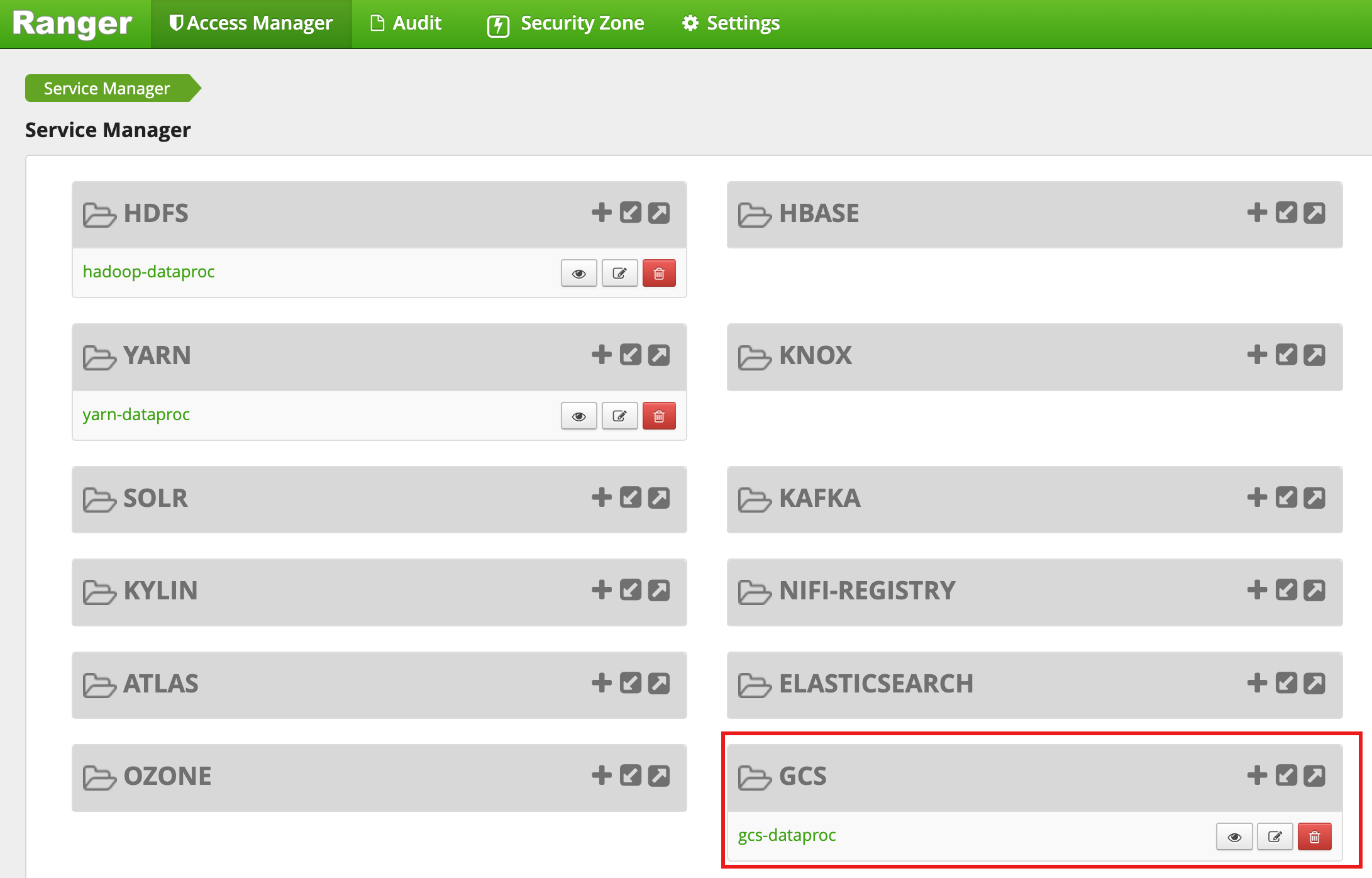Viewport: 1372px width, 878px height.
Task: Delete the hadoop-dataproc service
Action: [658, 274]
